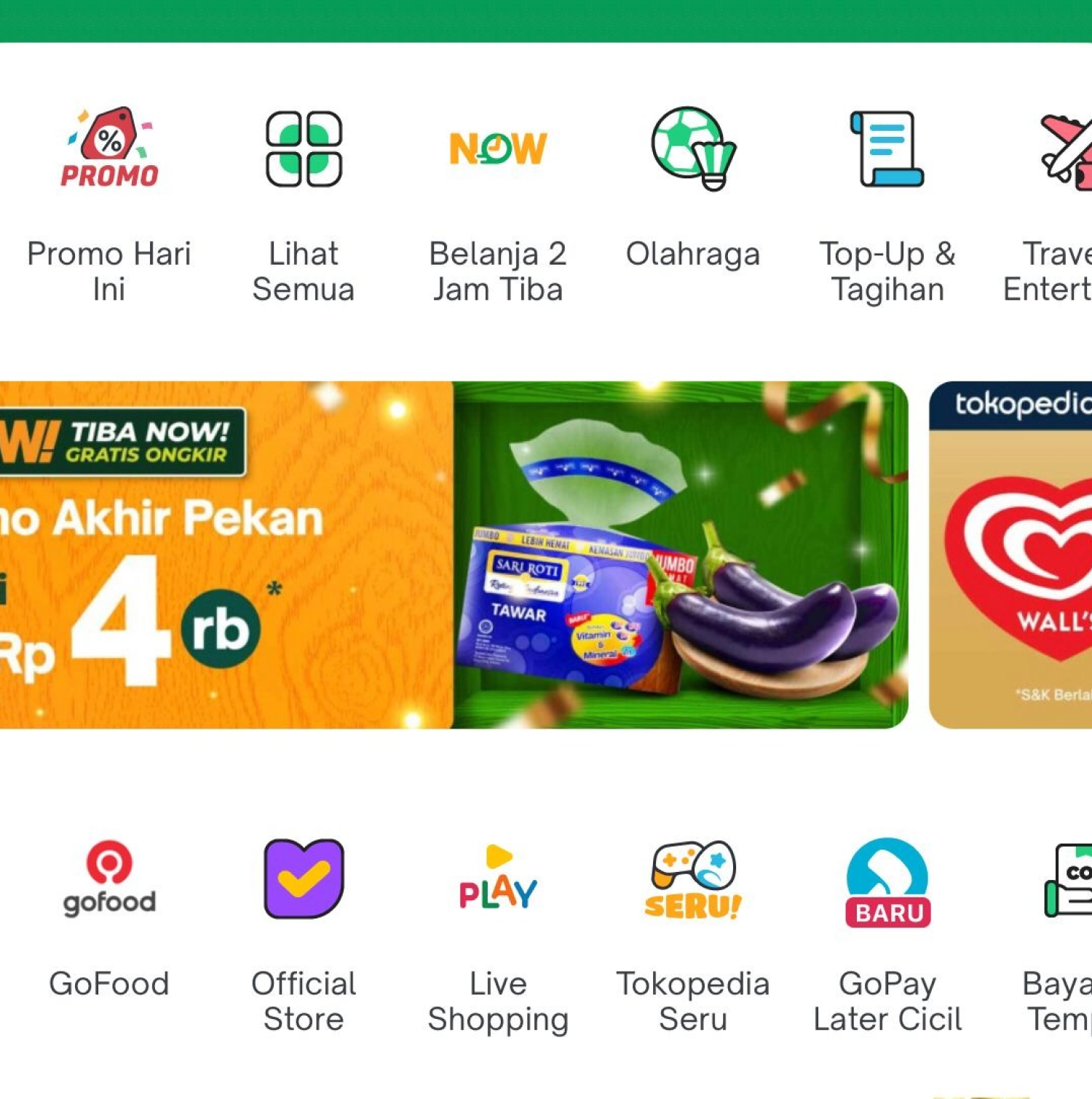Open the Tokopedia Seru gamepad icon
1092x1099 pixels.
pos(693,880)
